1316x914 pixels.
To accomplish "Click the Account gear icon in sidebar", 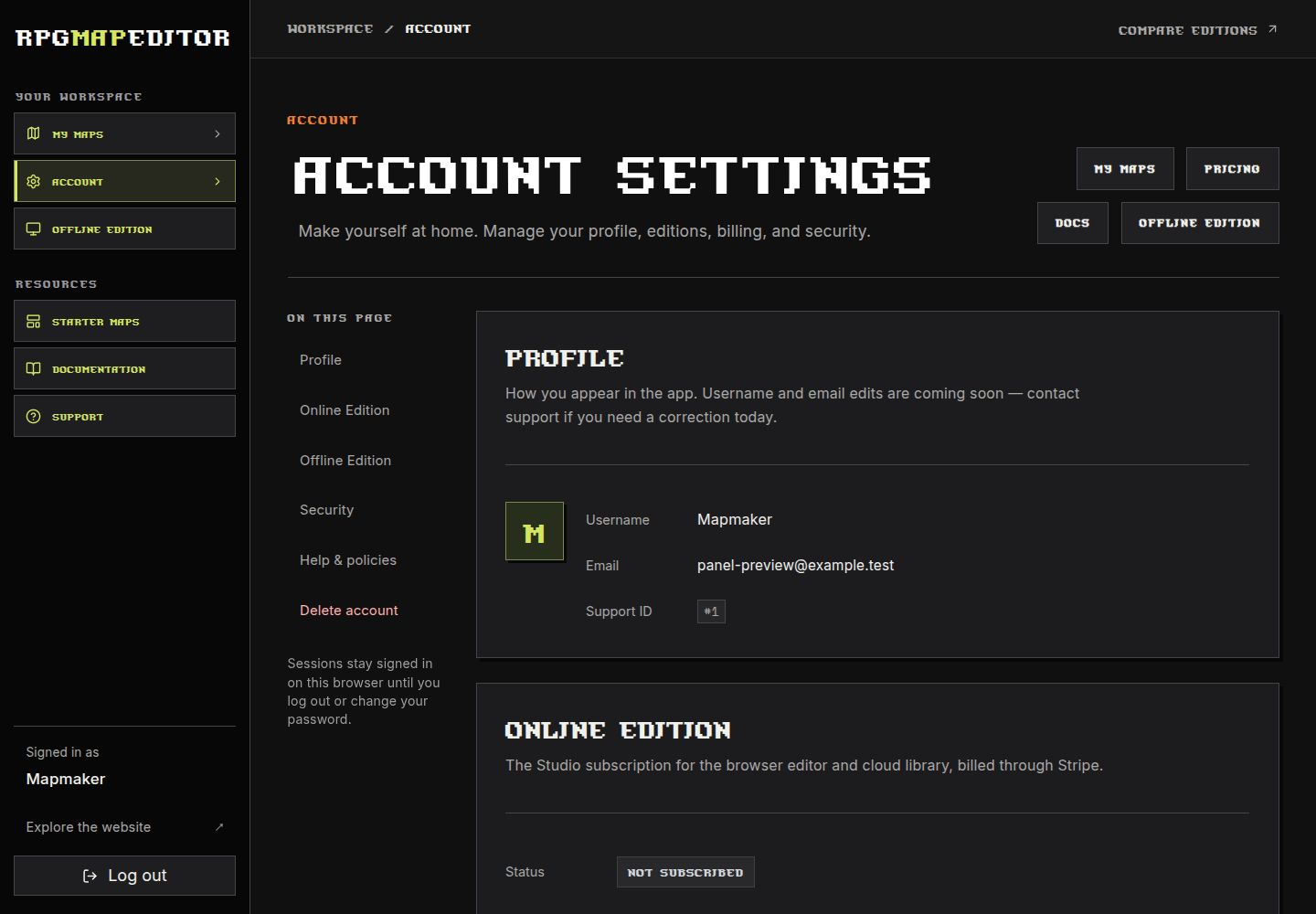I will click(34, 181).
